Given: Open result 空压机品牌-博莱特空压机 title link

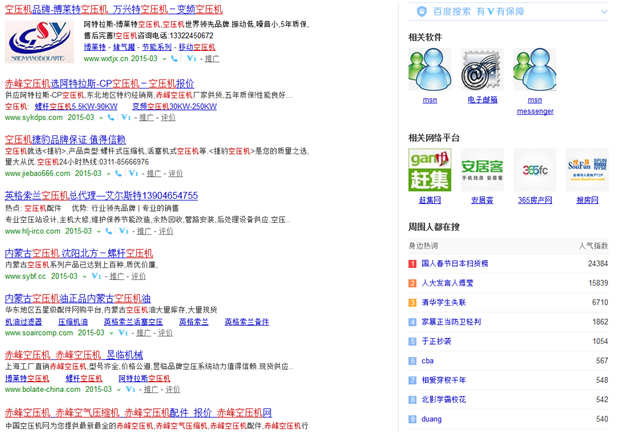Looking at the screenshot, I should 114,9.
